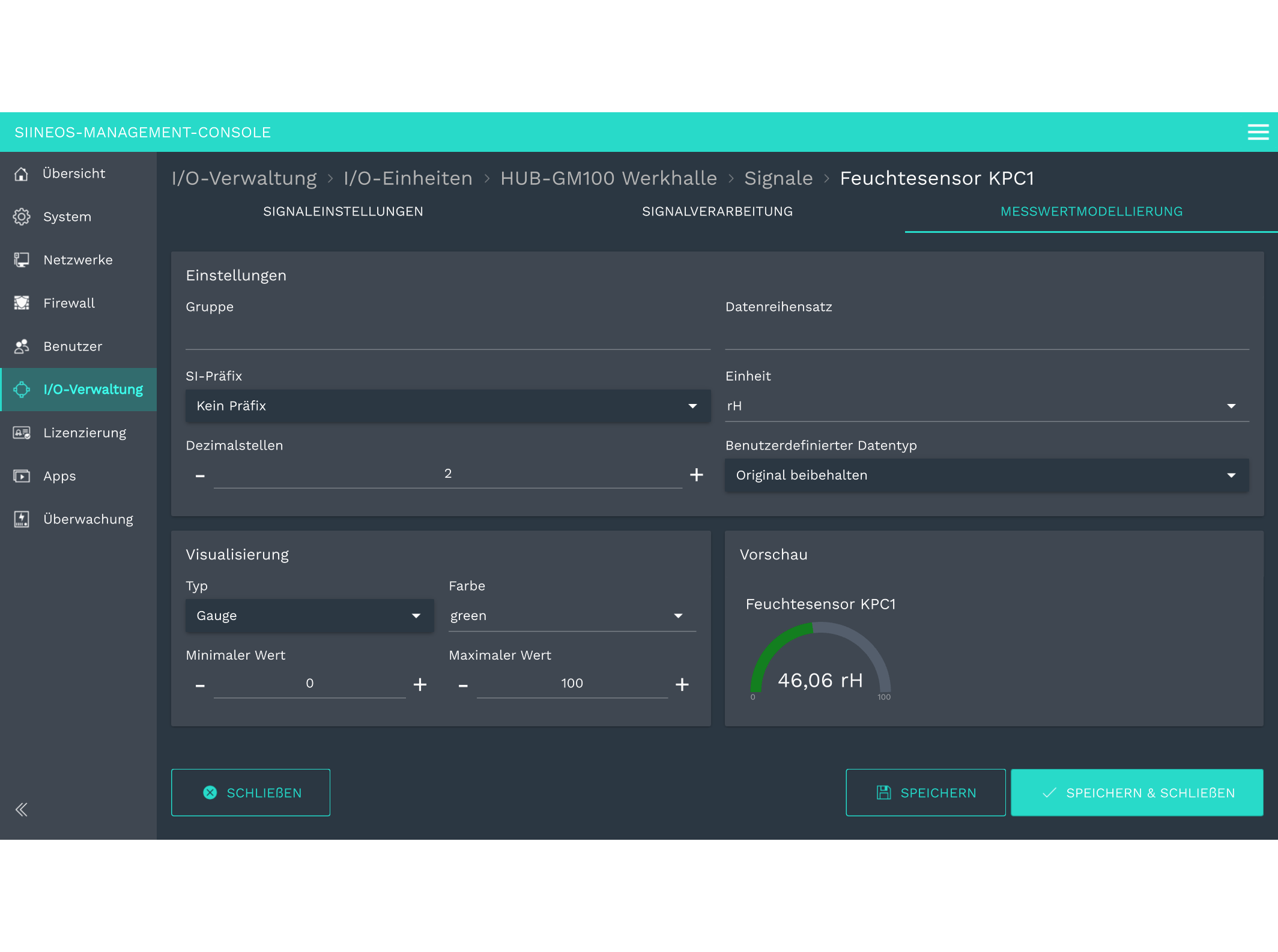Increase Dezimalstellen with plus
Screen dimensions: 1278x952
point(696,475)
